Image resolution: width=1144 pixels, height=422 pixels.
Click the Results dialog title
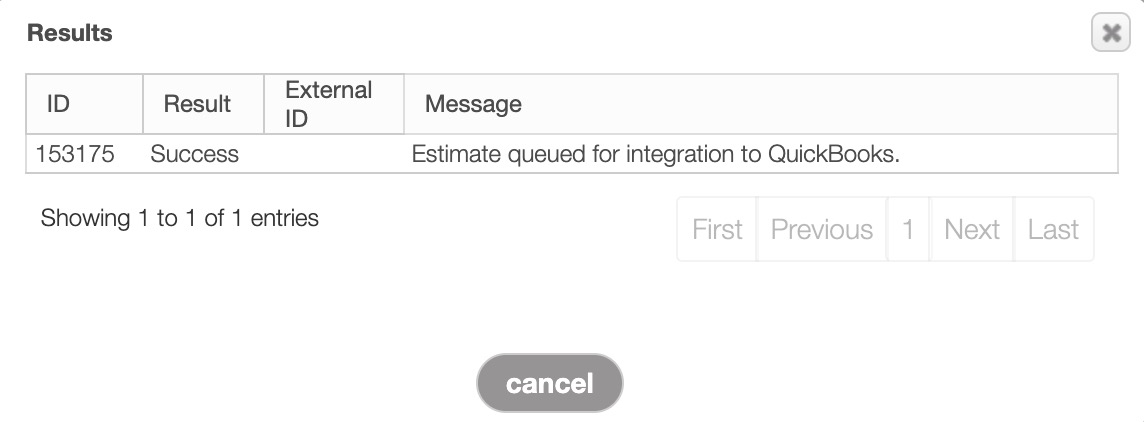click(x=69, y=33)
